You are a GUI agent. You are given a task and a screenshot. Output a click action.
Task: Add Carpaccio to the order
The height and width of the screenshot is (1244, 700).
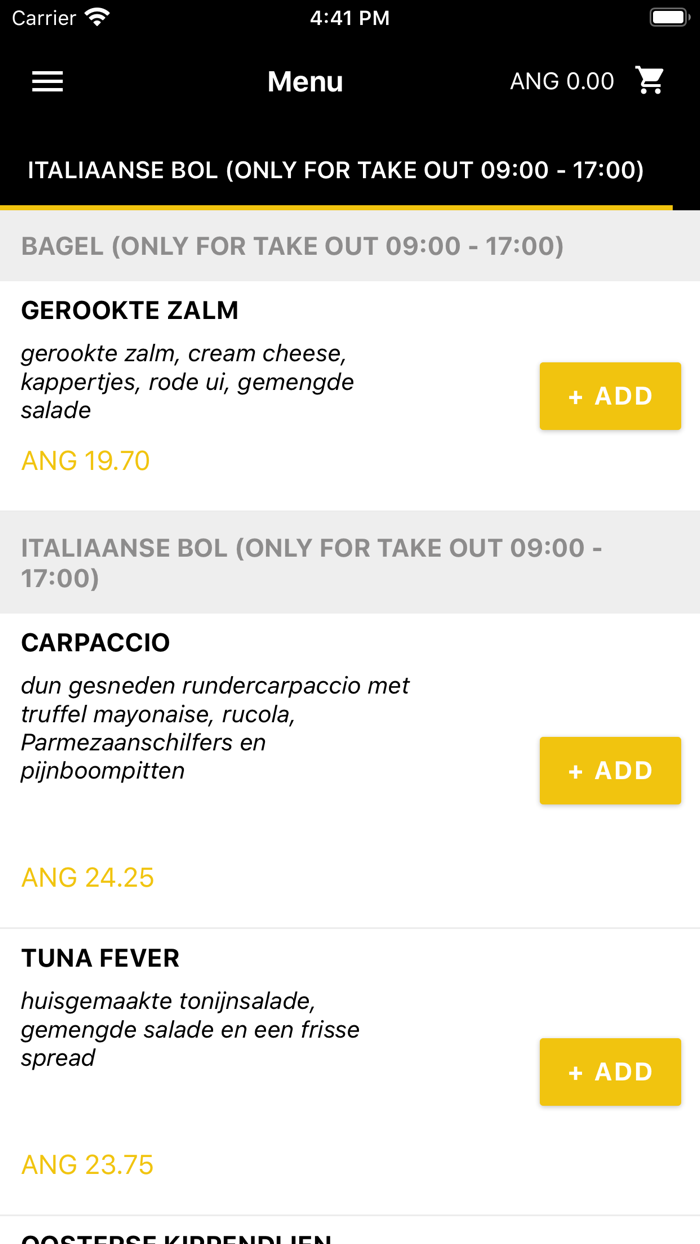tap(610, 771)
